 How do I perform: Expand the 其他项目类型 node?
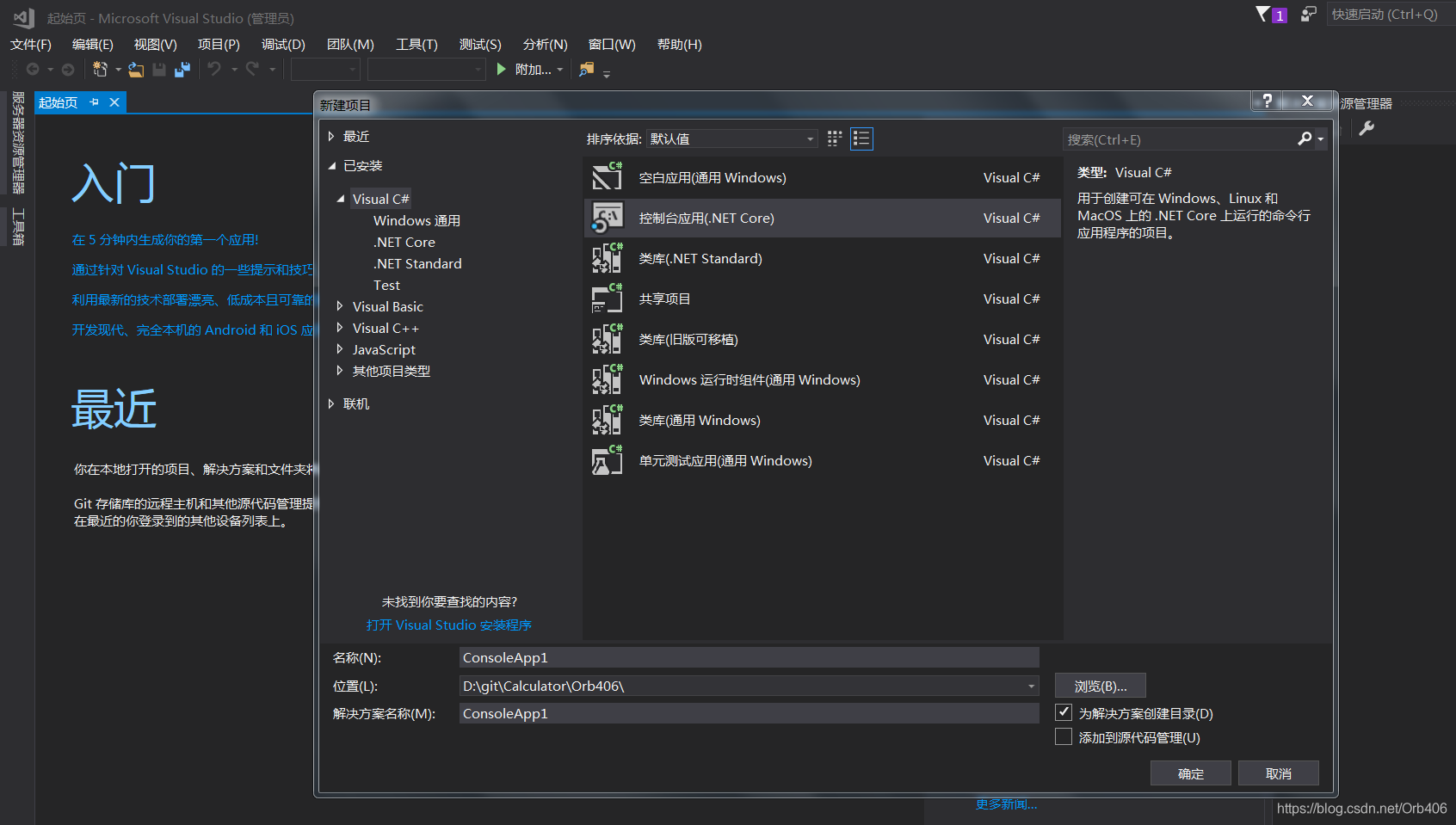(341, 371)
